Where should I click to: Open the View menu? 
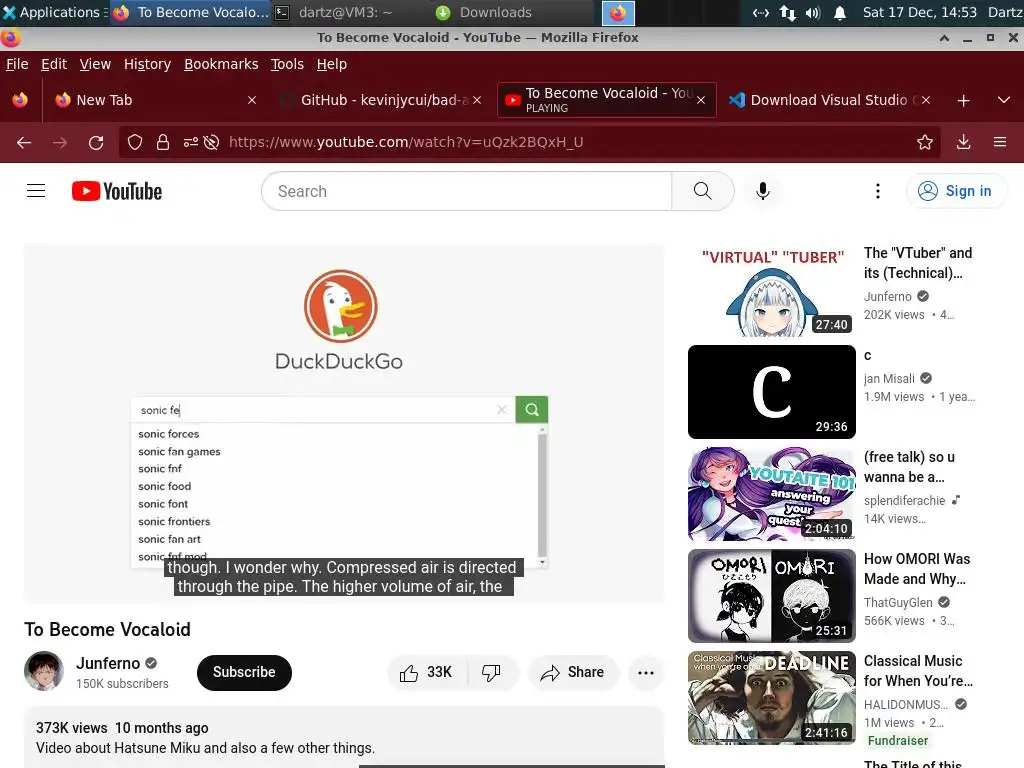(95, 64)
